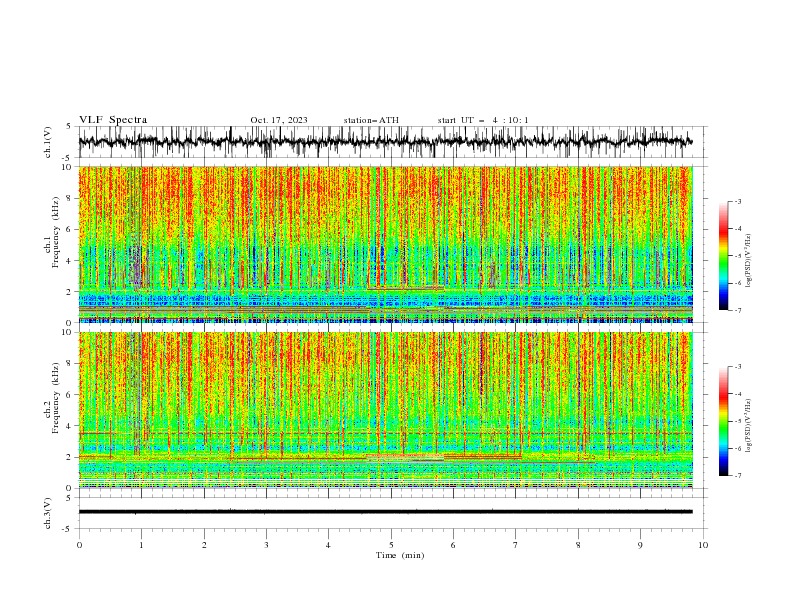The image size is (792, 612).
Task: Click the ch.1 spectrogram color scale bar
Action: (723, 256)
